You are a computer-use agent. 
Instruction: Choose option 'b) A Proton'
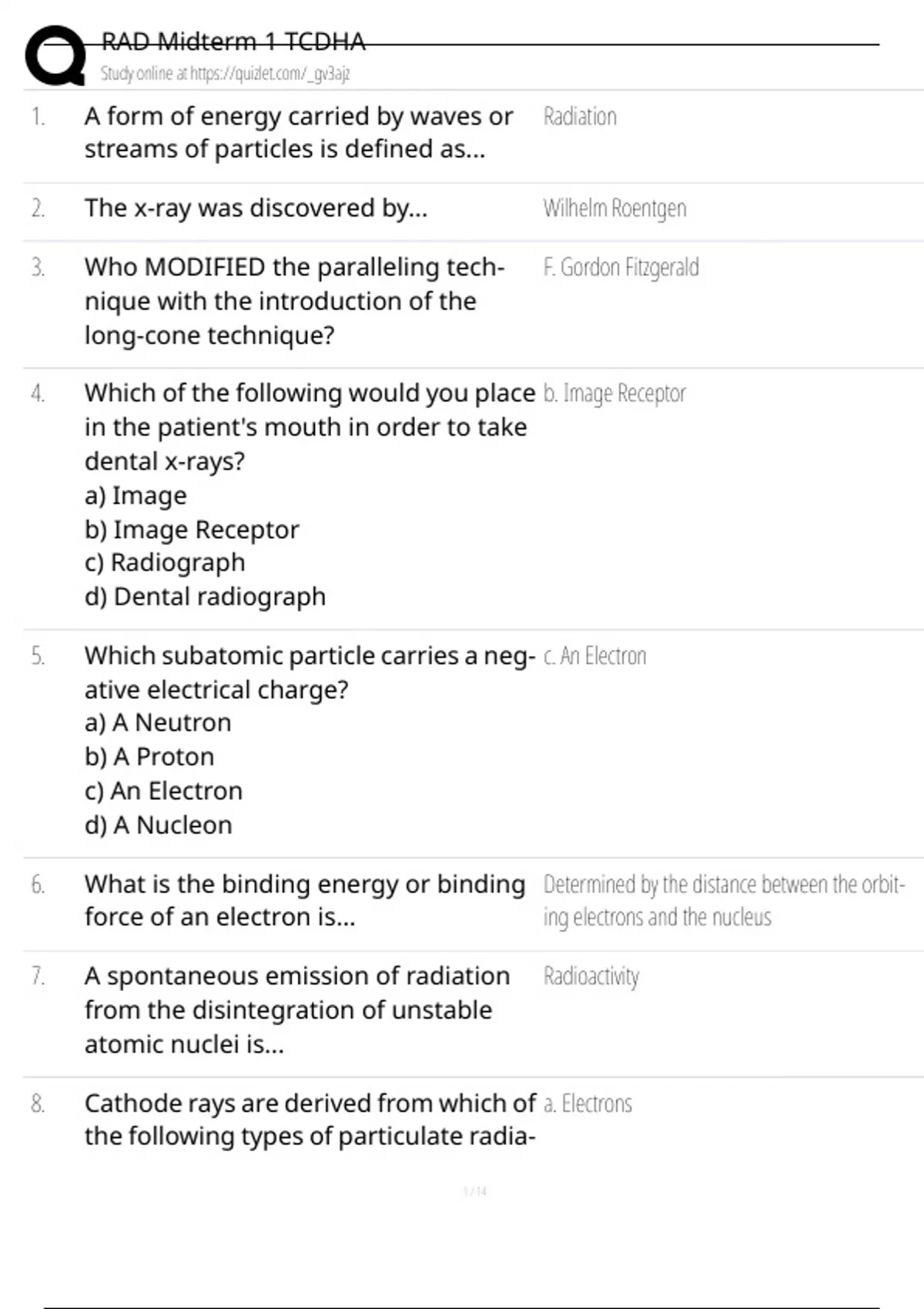pyautogui.click(x=149, y=757)
